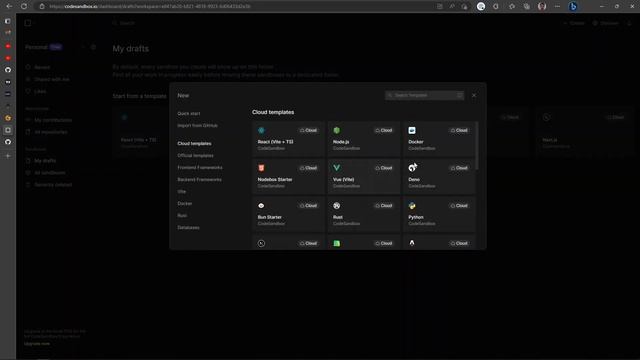
Task: Click the Rust gear logo icon
Action: (x=336, y=206)
